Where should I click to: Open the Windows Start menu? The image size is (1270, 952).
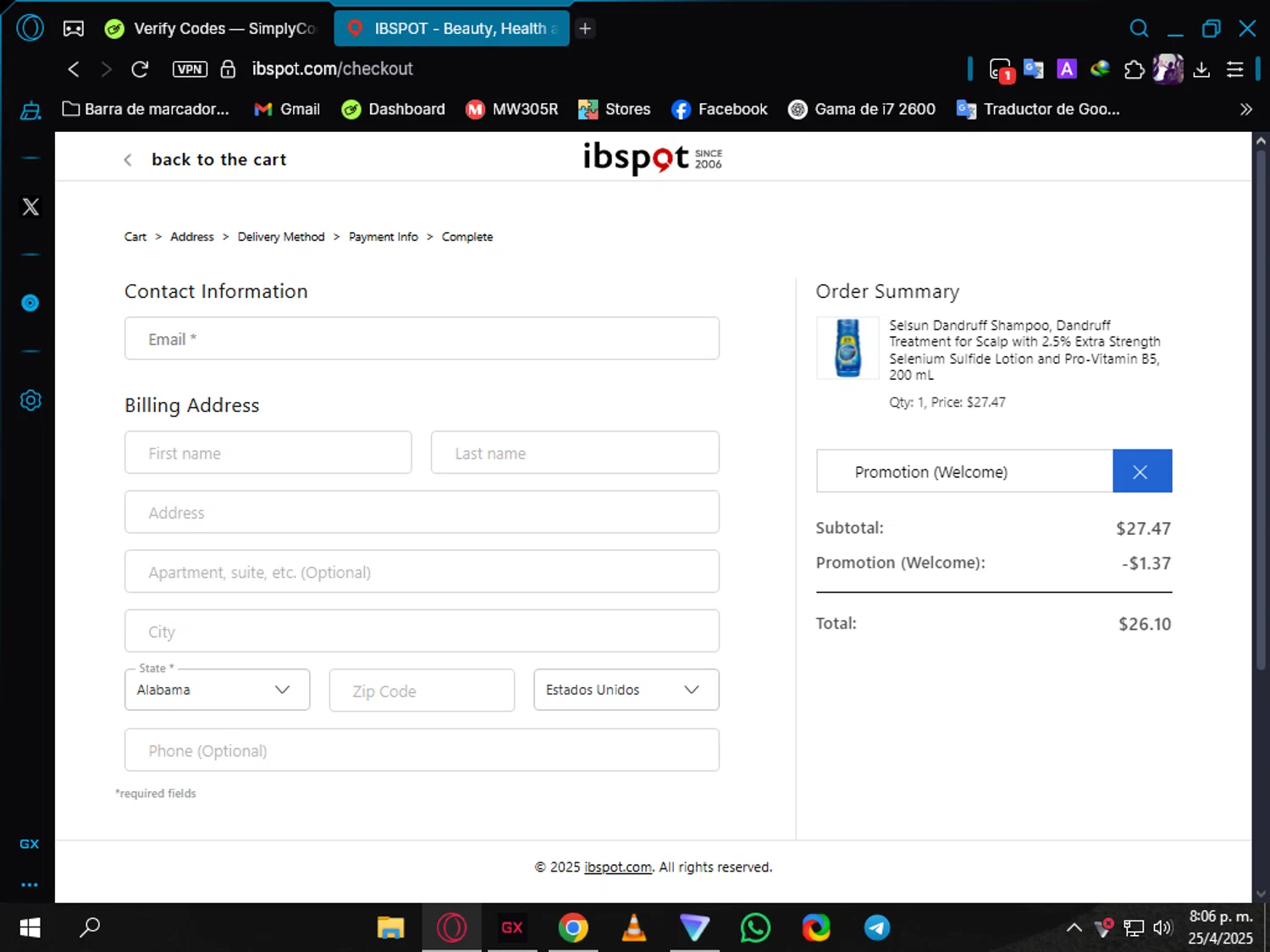pos(30,928)
